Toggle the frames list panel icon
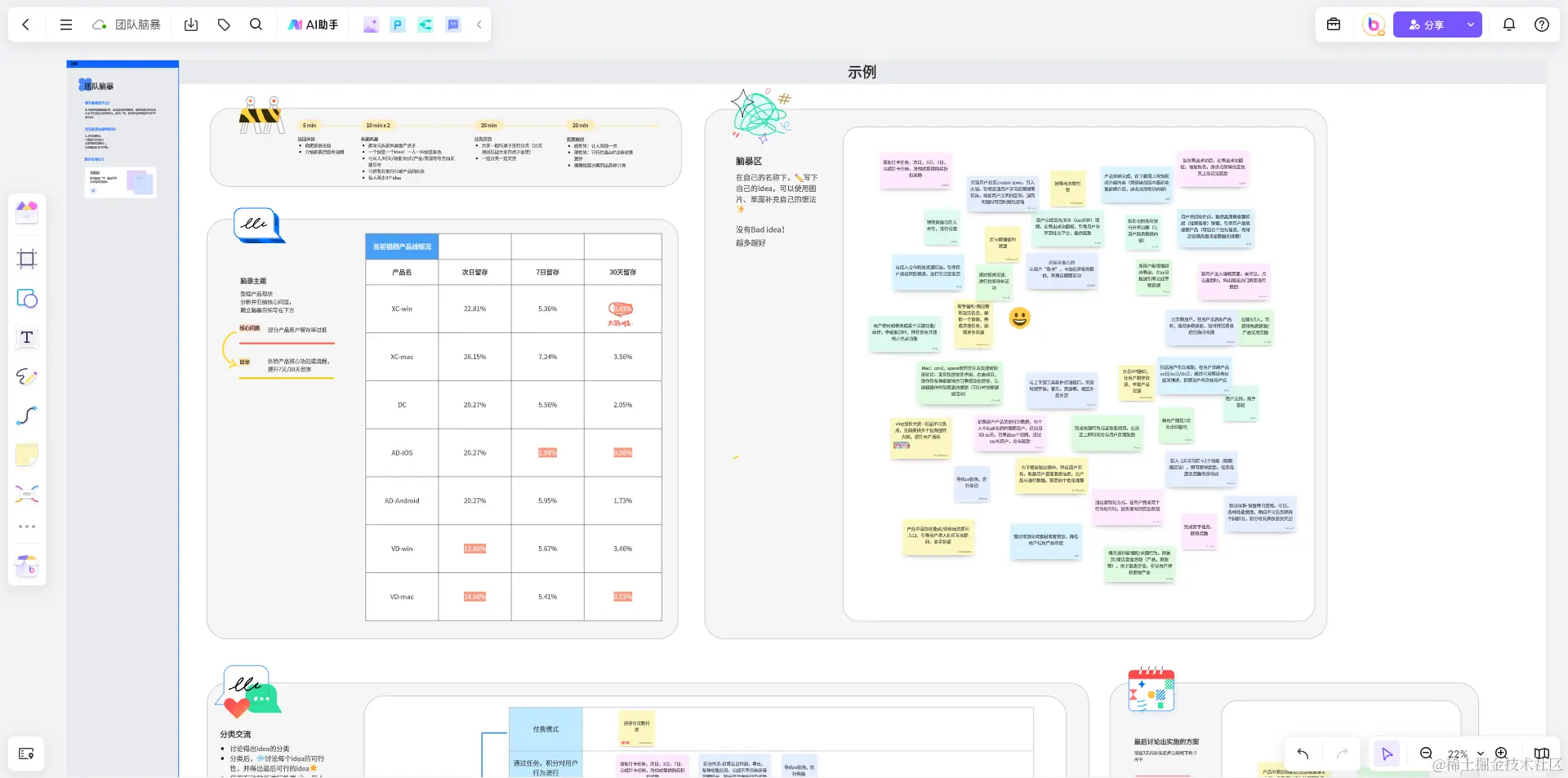The height and width of the screenshot is (778, 1568). point(26,754)
